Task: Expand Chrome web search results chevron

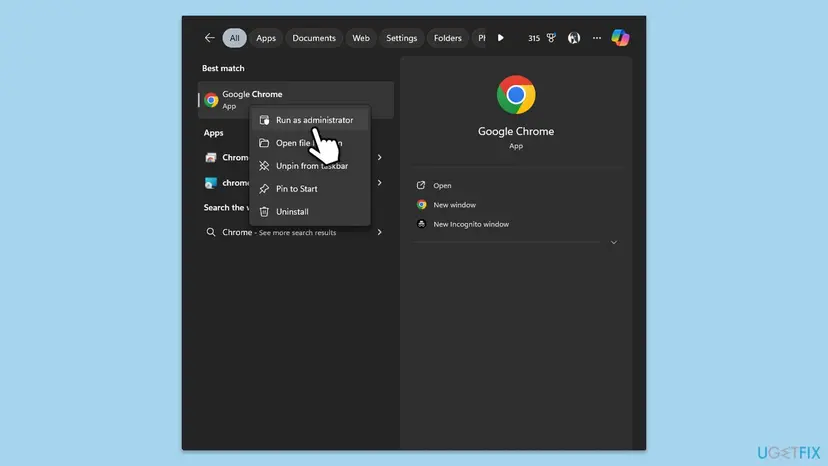Action: 379,232
